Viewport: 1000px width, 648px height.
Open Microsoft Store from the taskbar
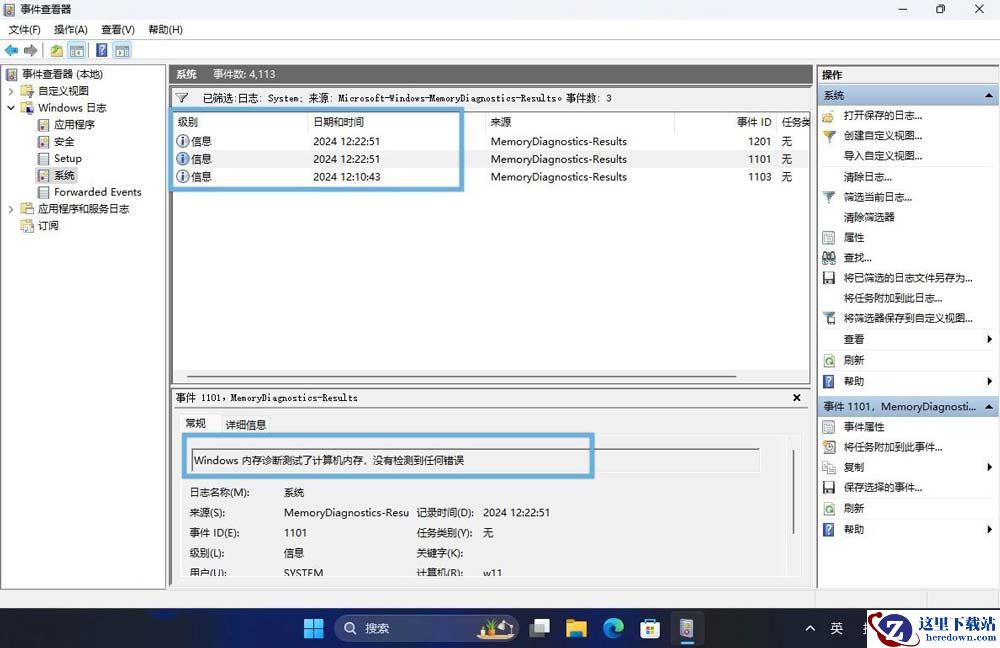point(650,629)
